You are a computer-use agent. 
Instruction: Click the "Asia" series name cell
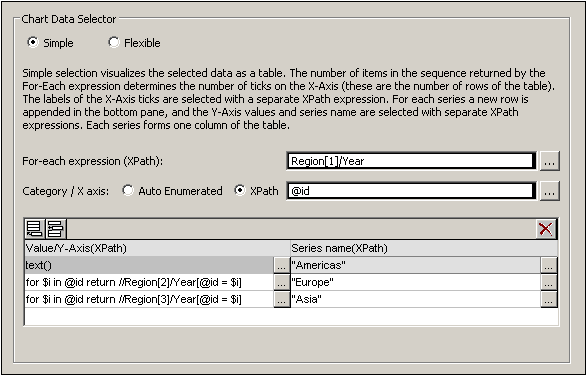416,299
